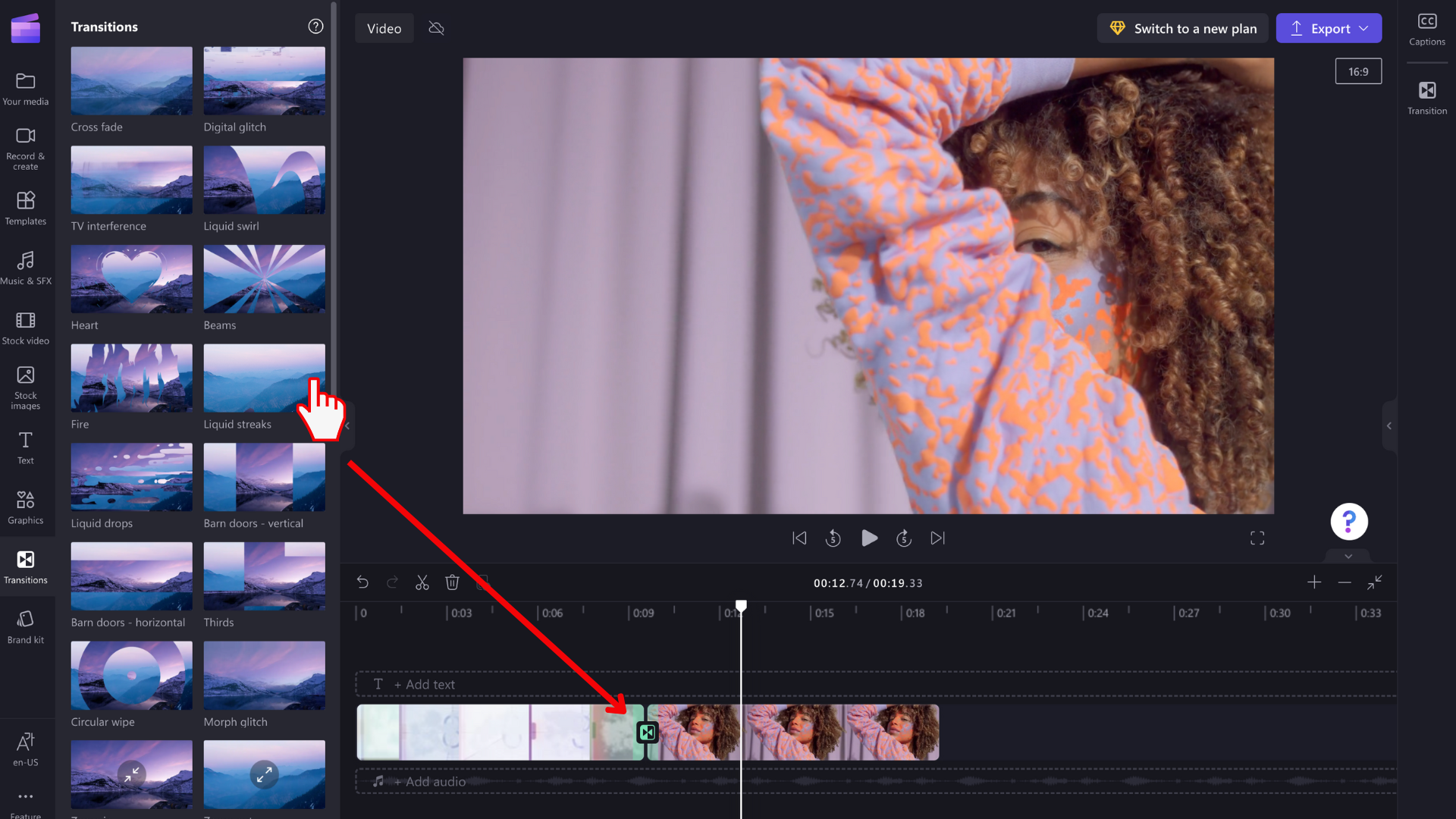Image resolution: width=1456 pixels, height=819 pixels.
Task: Click the Captions panel icon
Action: coord(1427,28)
